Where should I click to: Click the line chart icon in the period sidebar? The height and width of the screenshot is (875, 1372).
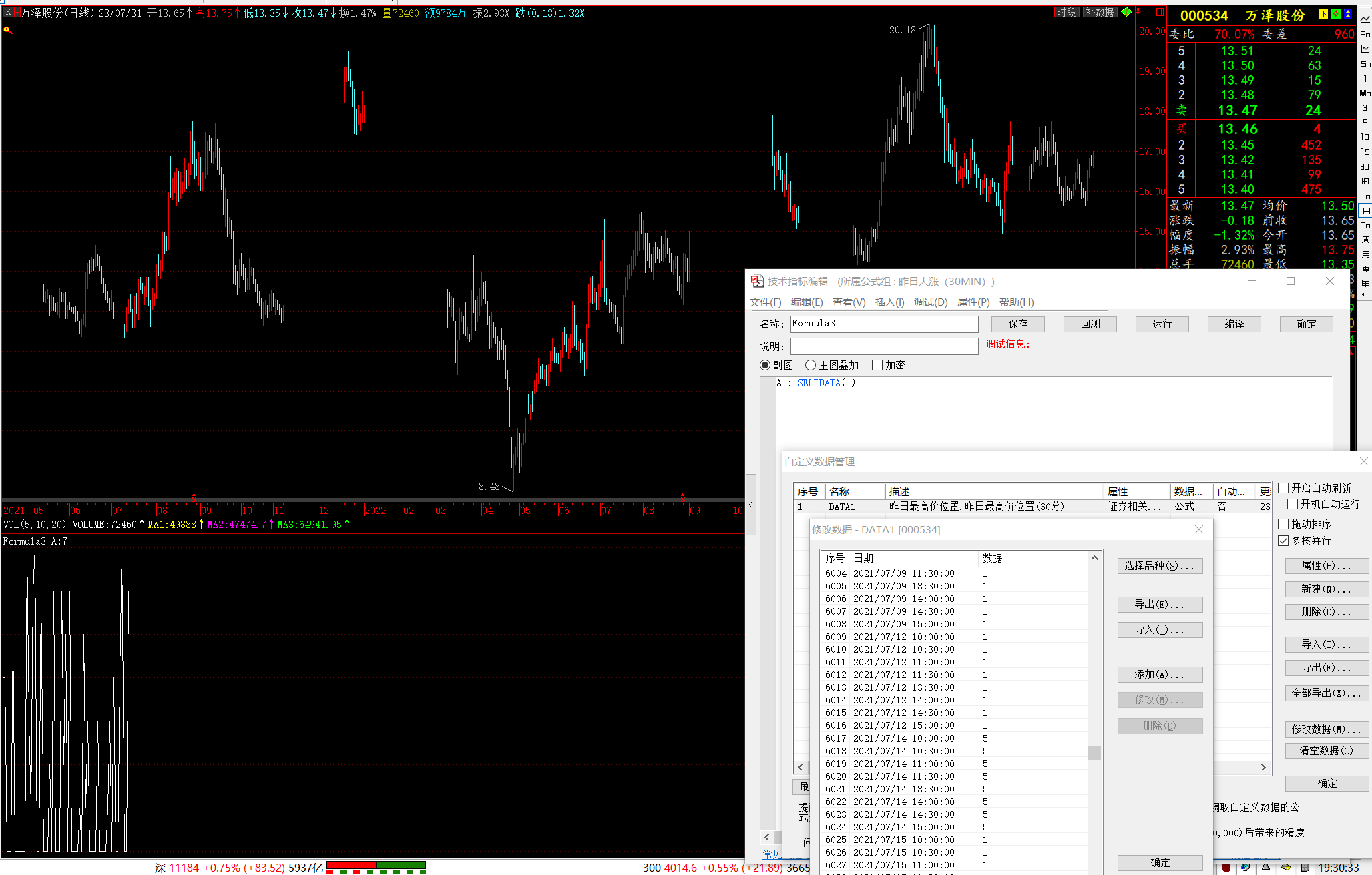pos(1365,19)
